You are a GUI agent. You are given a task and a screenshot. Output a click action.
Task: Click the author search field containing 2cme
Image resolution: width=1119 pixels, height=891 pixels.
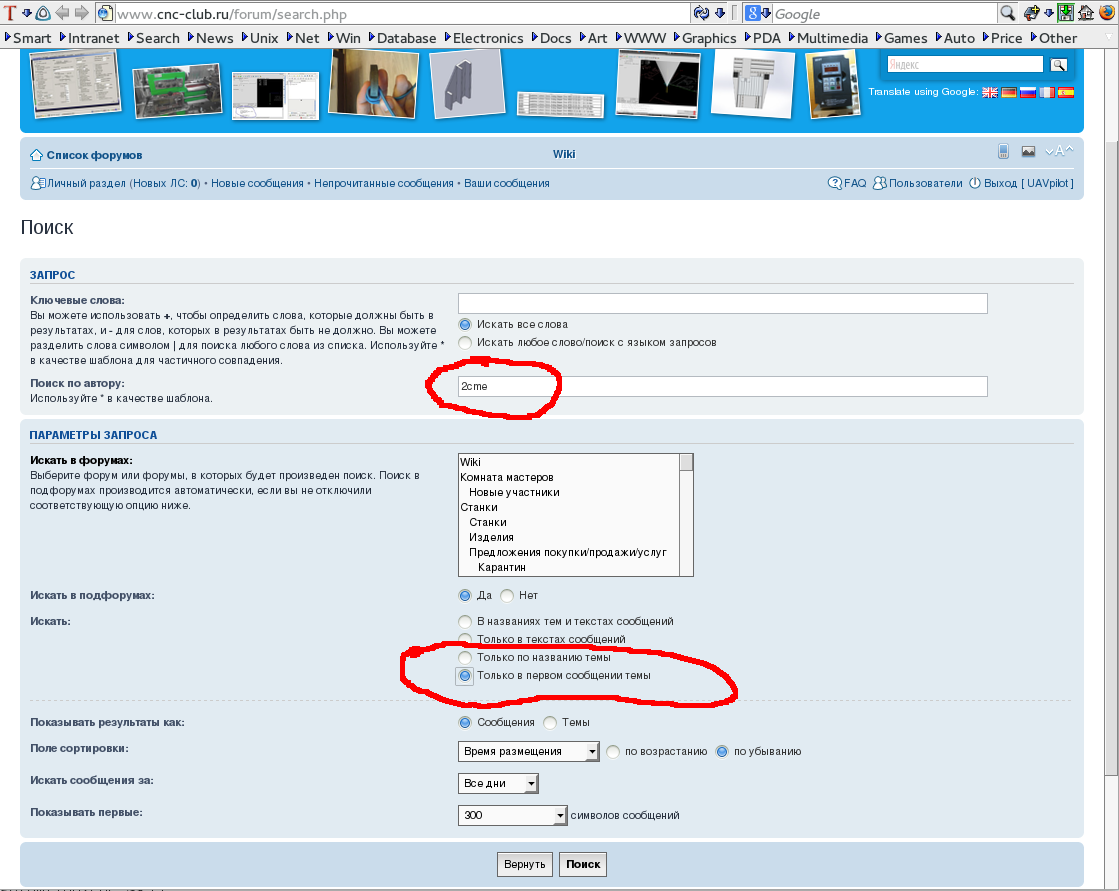(x=722, y=387)
